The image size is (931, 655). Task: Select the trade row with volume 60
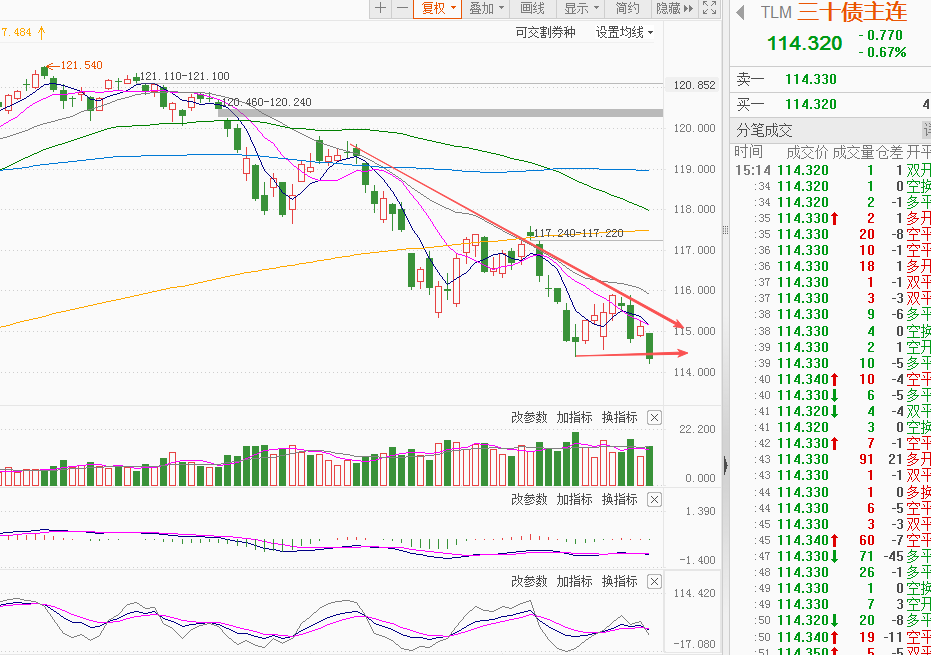coord(830,540)
